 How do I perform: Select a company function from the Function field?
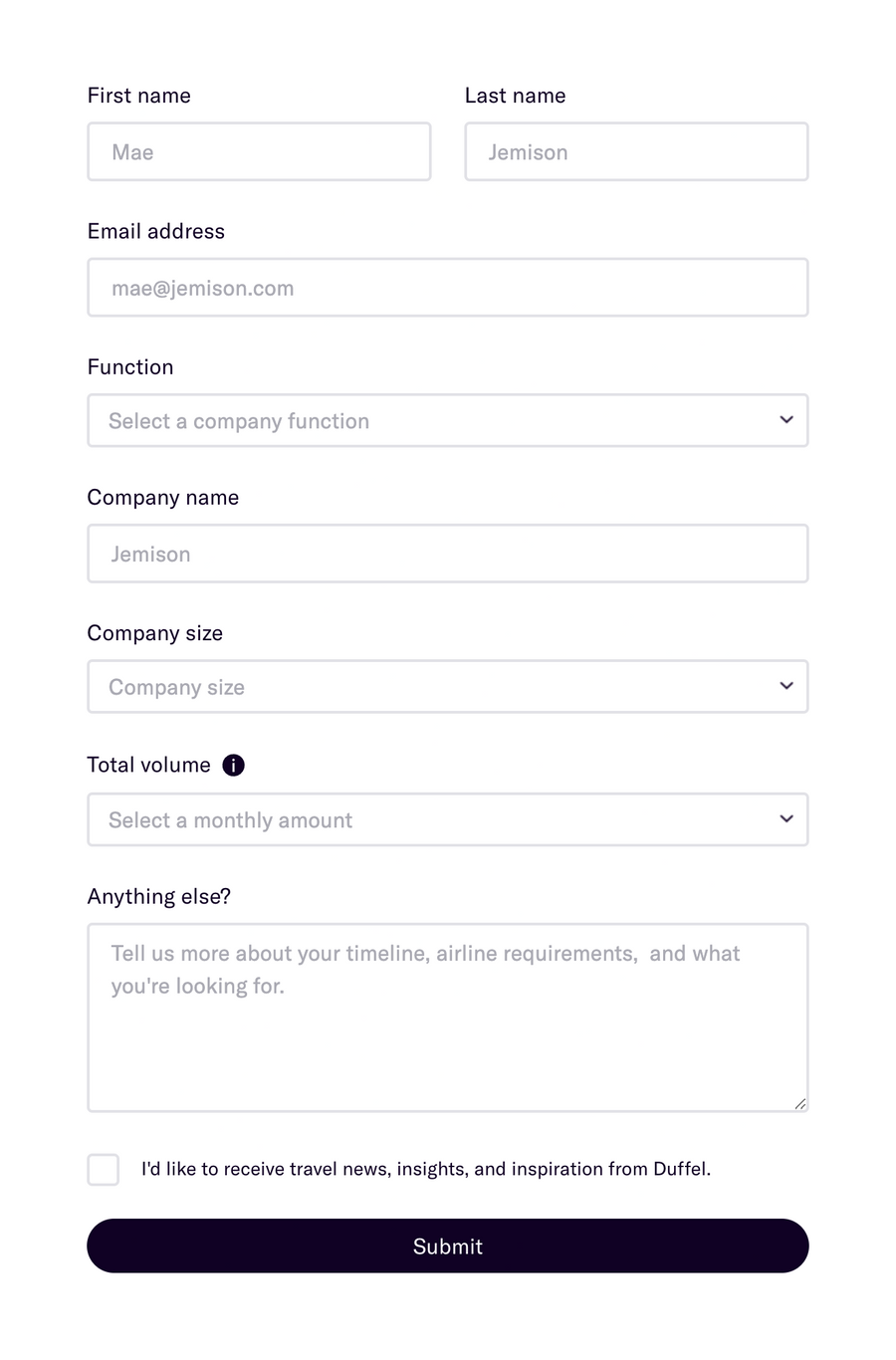pyautogui.click(x=448, y=420)
